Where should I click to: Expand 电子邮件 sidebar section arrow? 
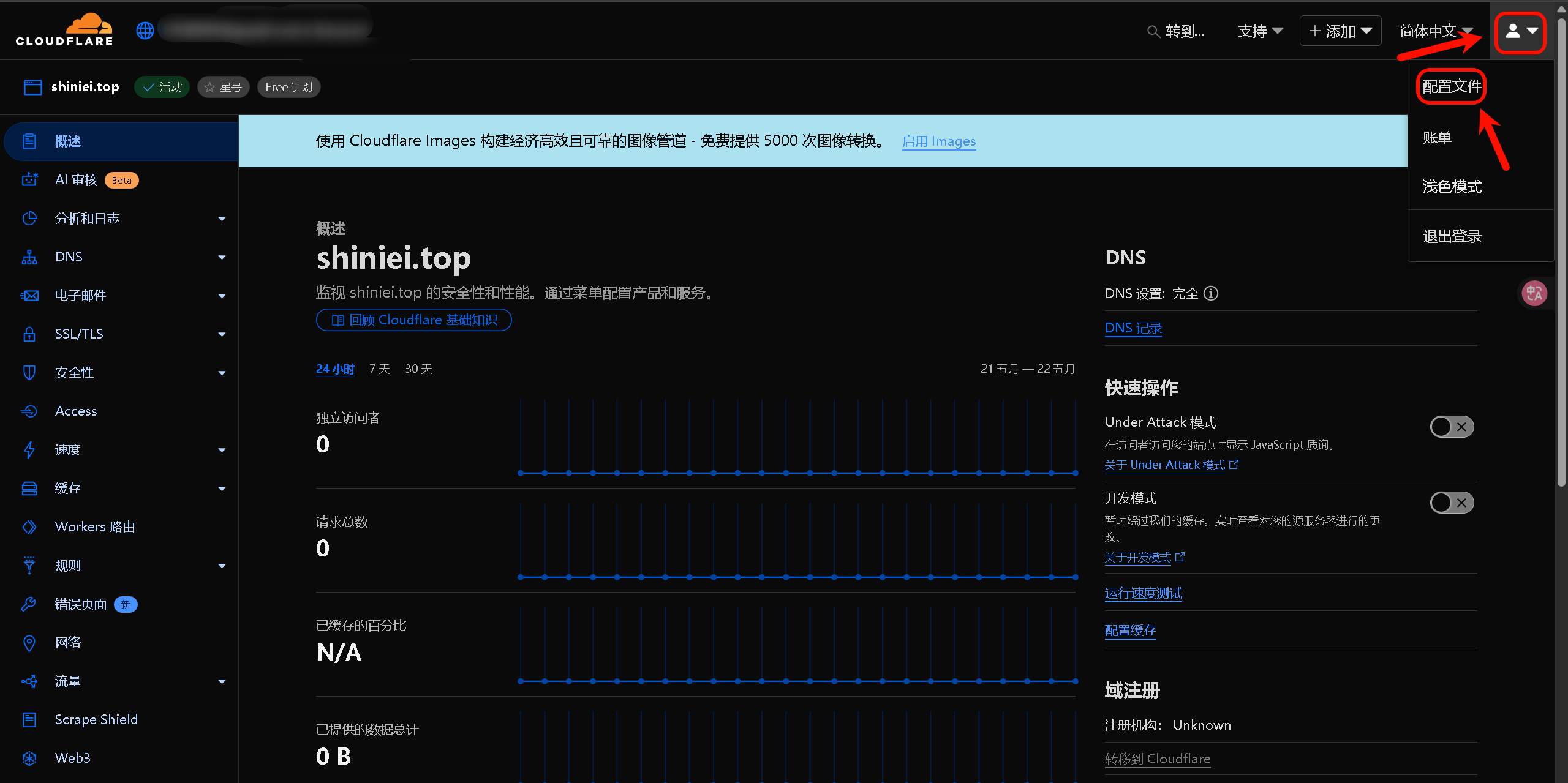(x=222, y=296)
